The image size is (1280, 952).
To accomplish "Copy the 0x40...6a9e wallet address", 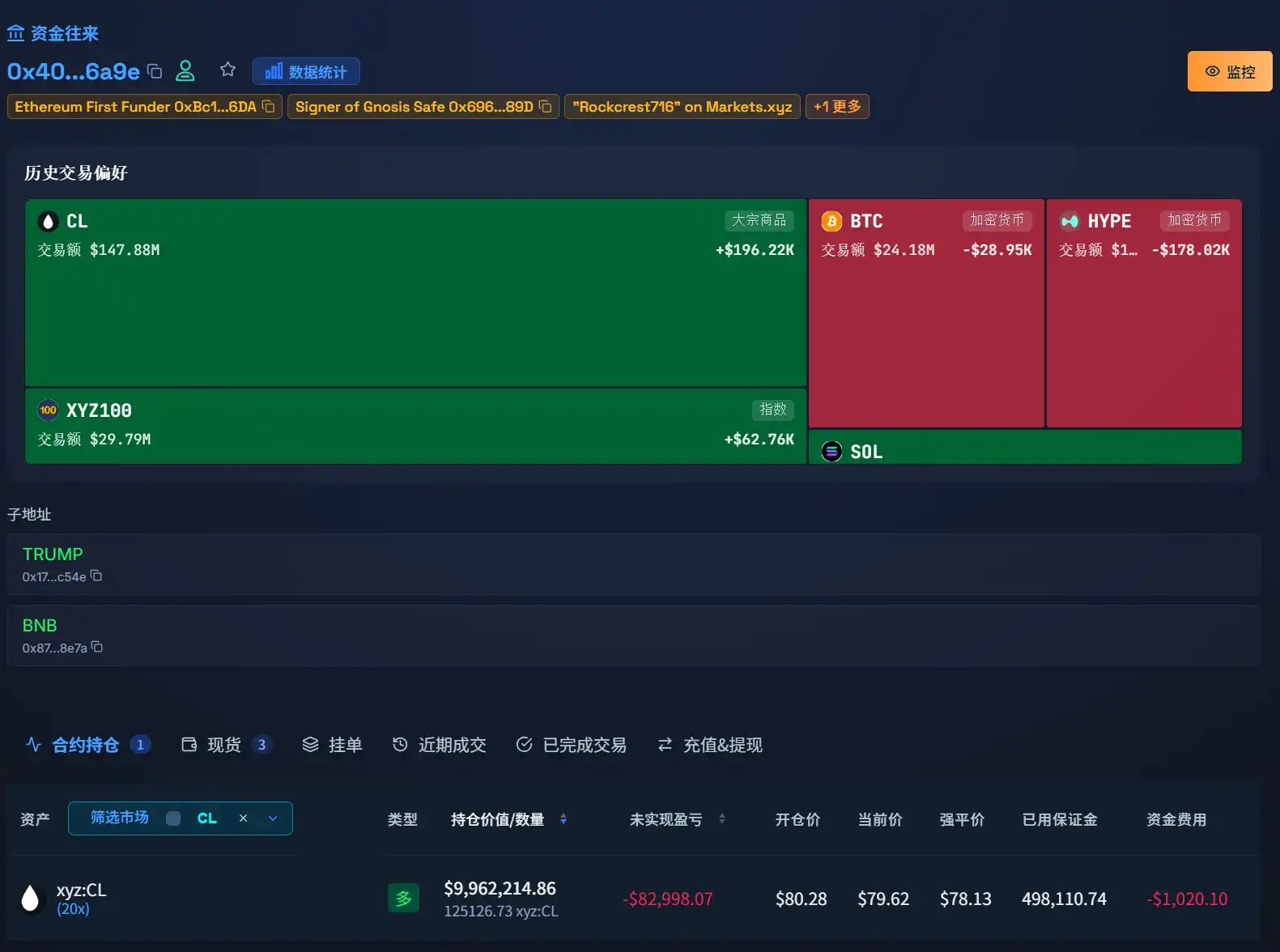I will (155, 71).
